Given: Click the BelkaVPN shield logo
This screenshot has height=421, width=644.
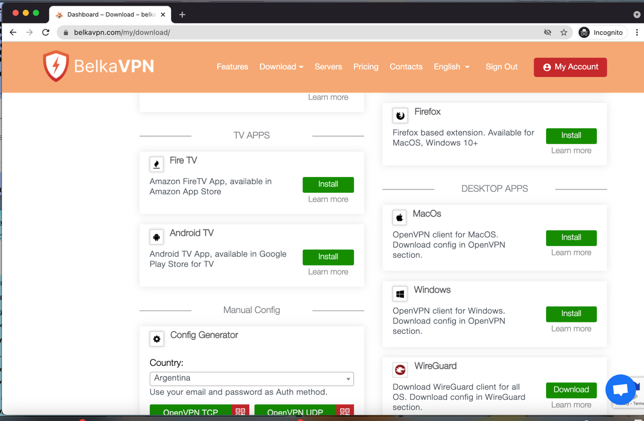Looking at the screenshot, I should tap(56, 66).
